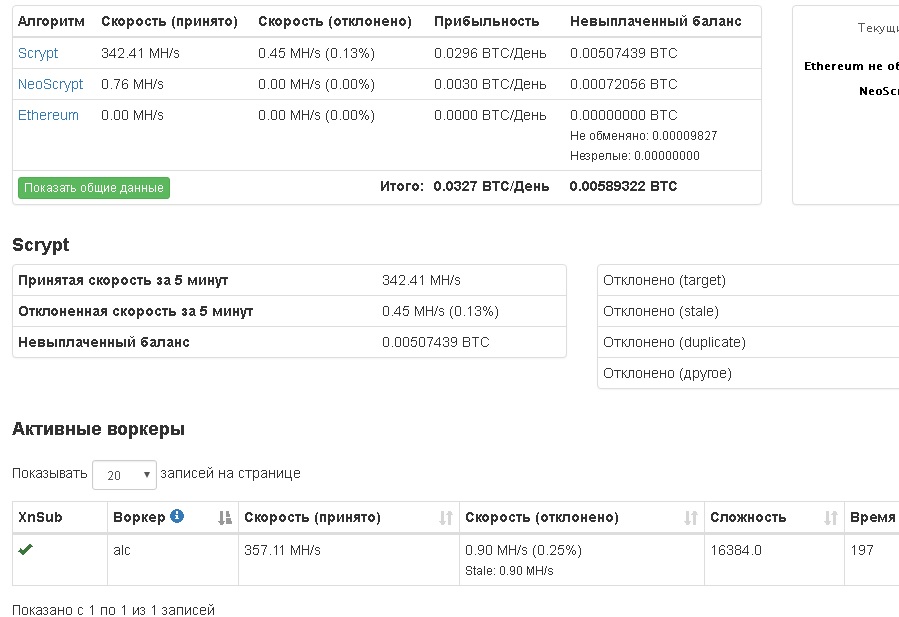Click the Время column header
The height and width of the screenshot is (617, 899).
tap(872, 518)
